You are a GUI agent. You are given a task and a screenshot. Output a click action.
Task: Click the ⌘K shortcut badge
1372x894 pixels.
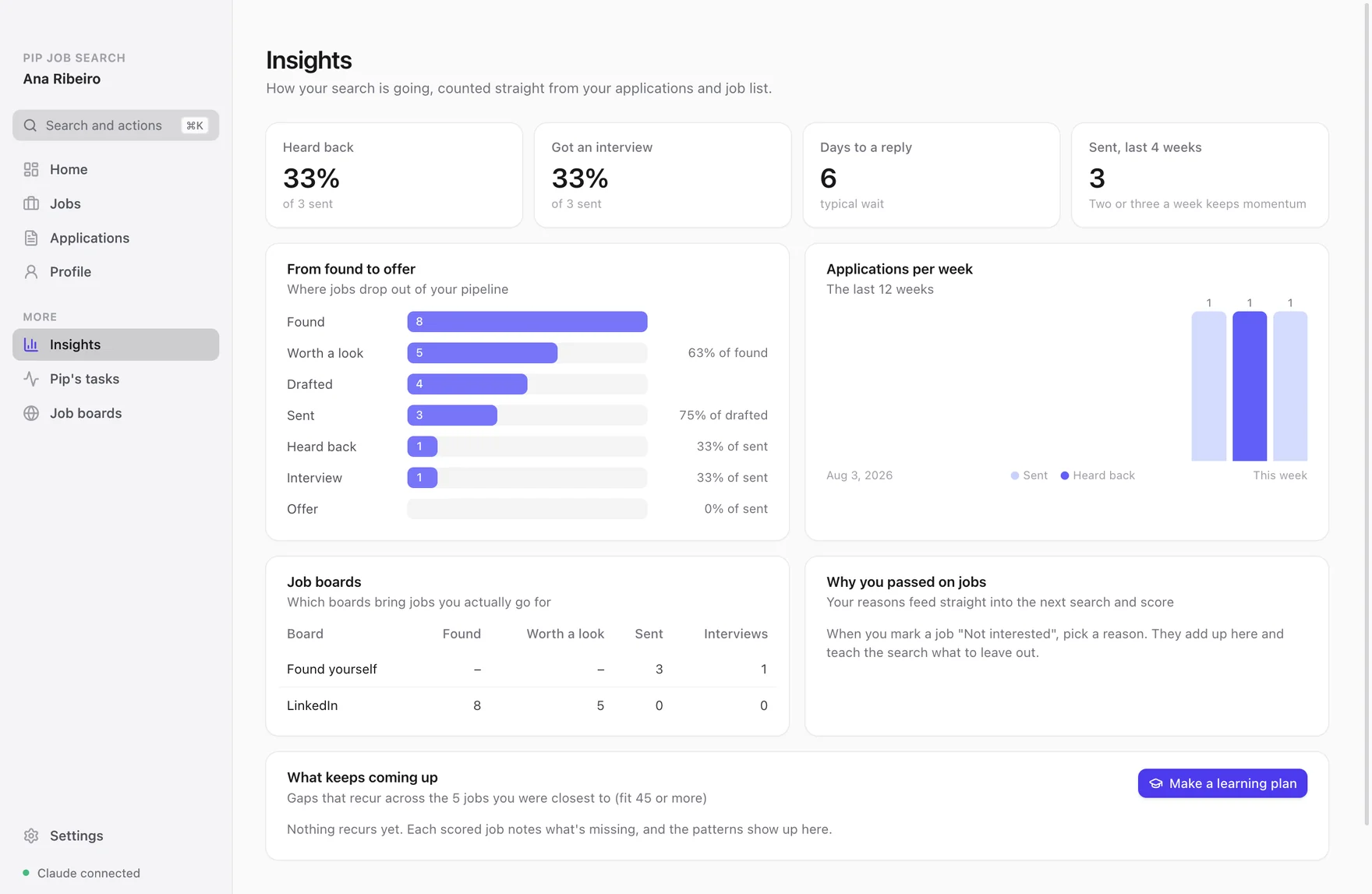(x=195, y=125)
